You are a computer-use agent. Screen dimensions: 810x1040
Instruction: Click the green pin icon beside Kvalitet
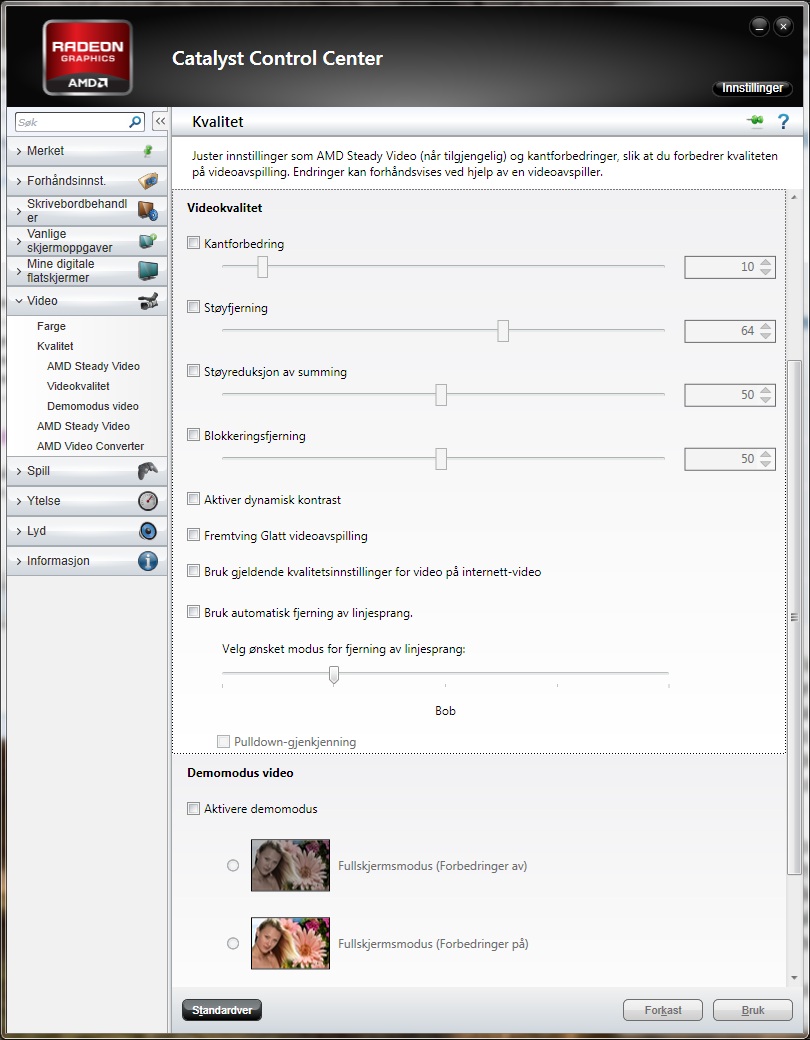(x=755, y=121)
